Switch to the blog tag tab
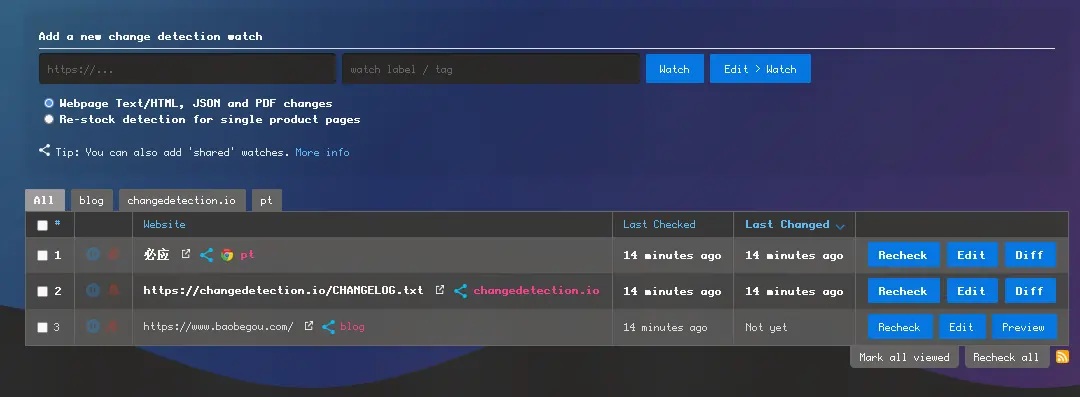 pos(92,200)
